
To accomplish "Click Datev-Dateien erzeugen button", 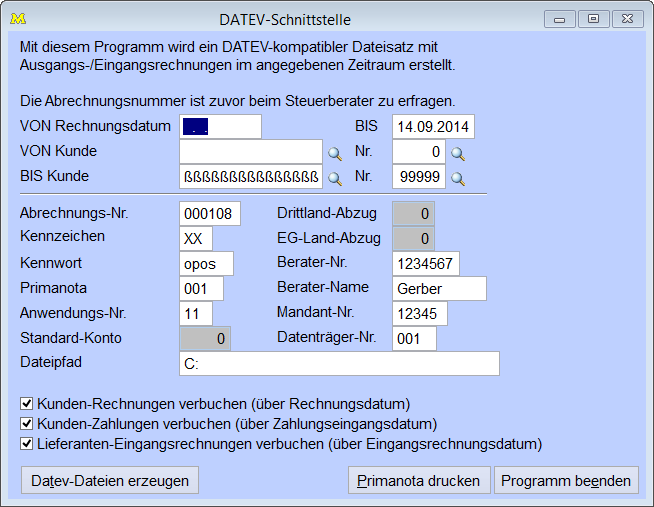I will pyautogui.click(x=110, y=480).
